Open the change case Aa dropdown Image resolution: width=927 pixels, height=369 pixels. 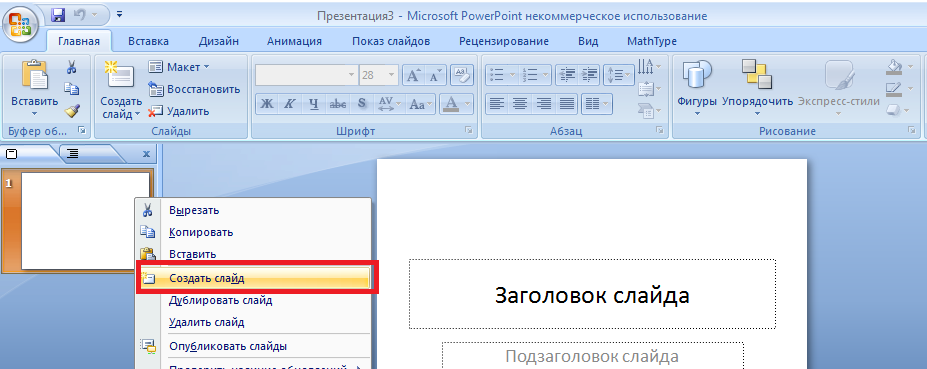pyautogui.click(x=420, y=104)
